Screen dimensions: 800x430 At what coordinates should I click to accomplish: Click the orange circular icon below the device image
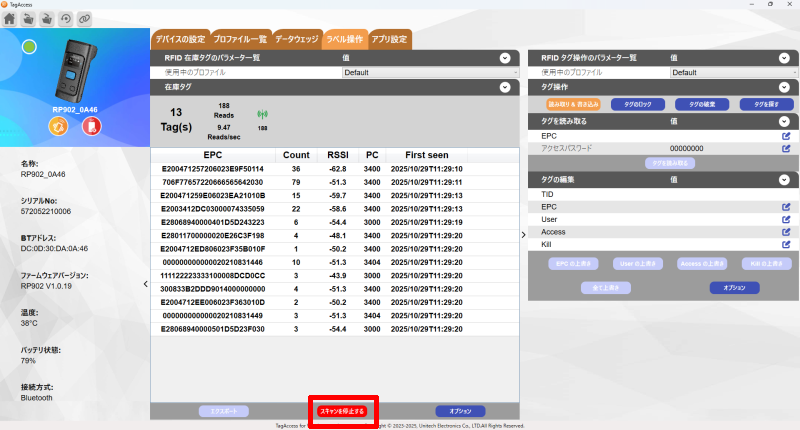[58, 126]
